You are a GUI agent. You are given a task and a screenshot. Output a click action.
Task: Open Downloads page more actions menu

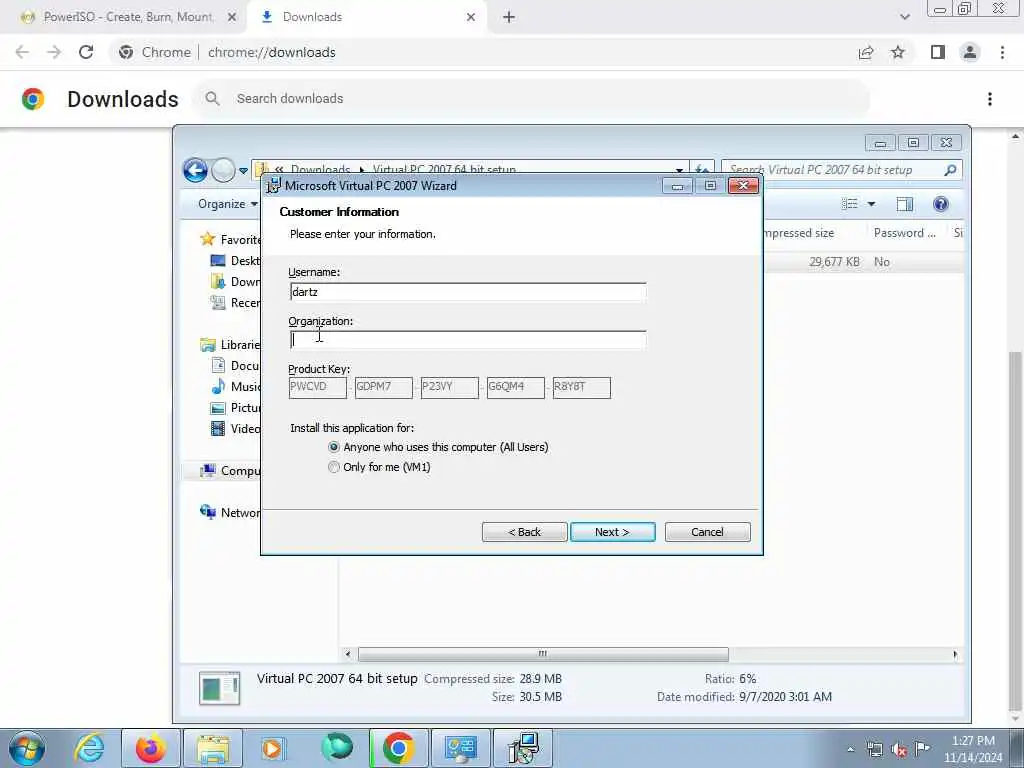tap(990, 99)
